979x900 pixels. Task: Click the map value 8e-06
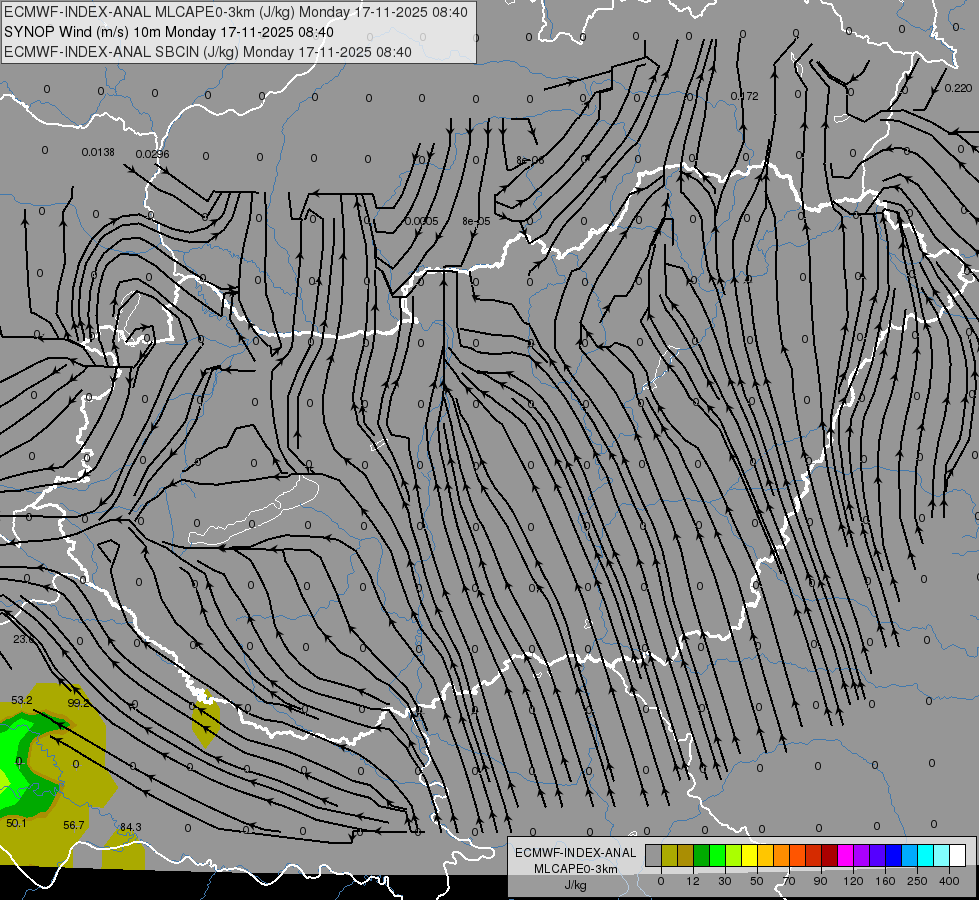[530, 161]
